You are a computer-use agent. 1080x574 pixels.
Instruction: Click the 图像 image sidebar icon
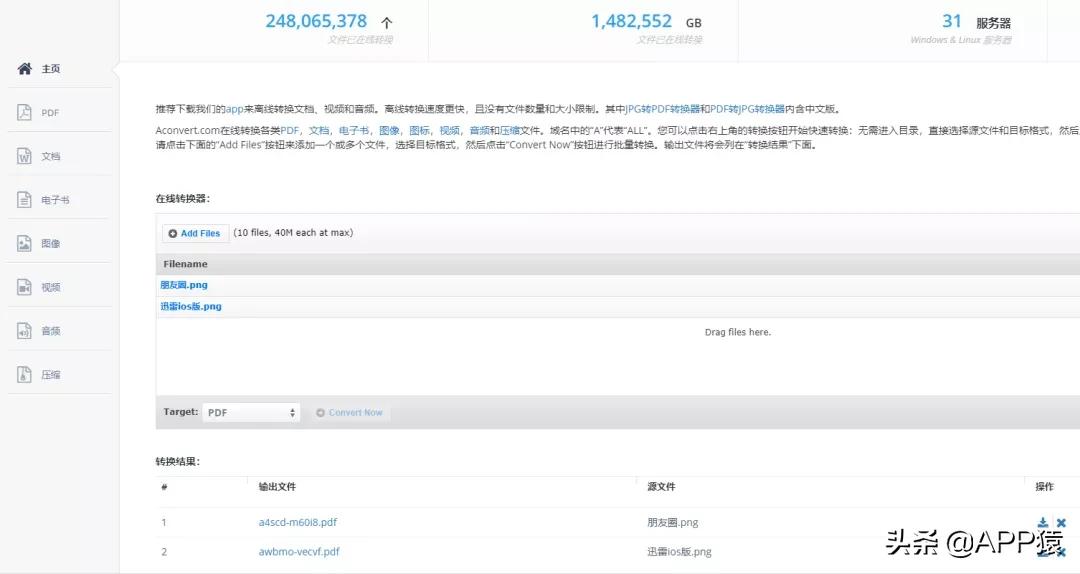(24, 243)
